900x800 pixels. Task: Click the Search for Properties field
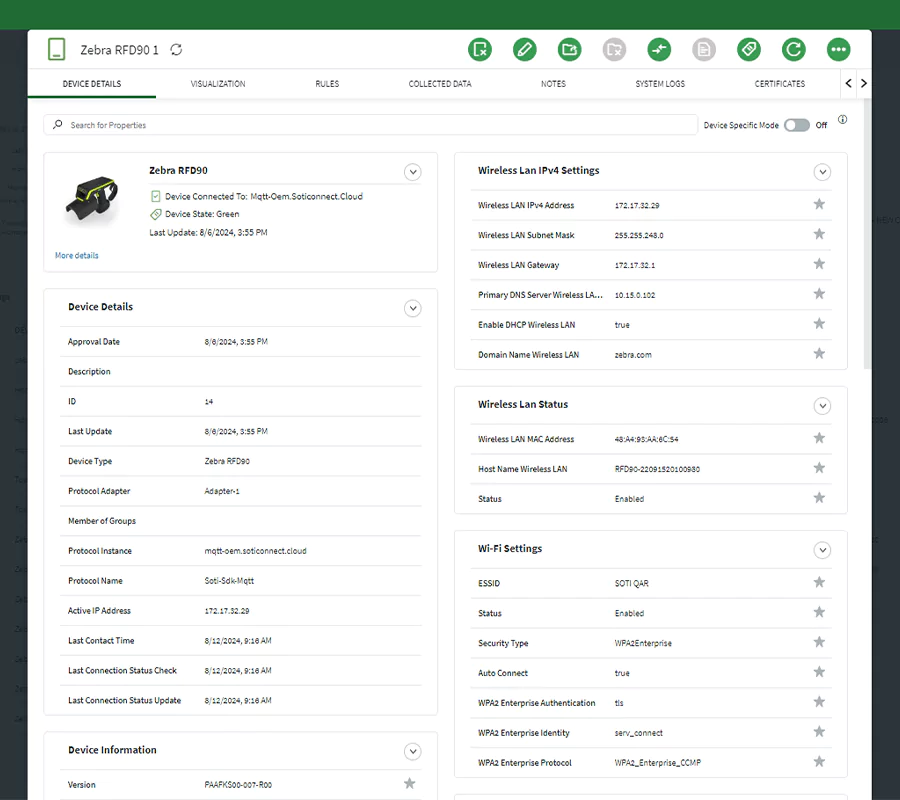(x=370, y=125)
